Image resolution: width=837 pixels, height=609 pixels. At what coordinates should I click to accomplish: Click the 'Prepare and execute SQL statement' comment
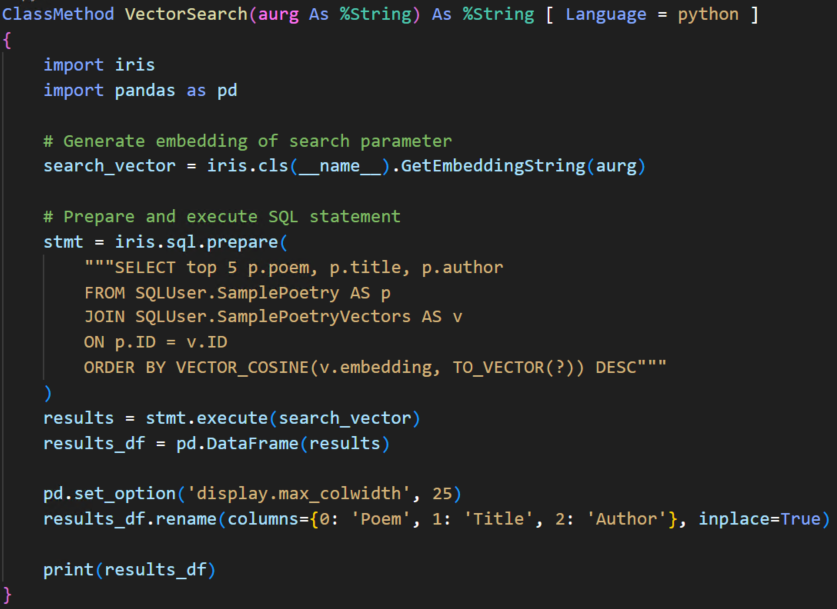221,216
